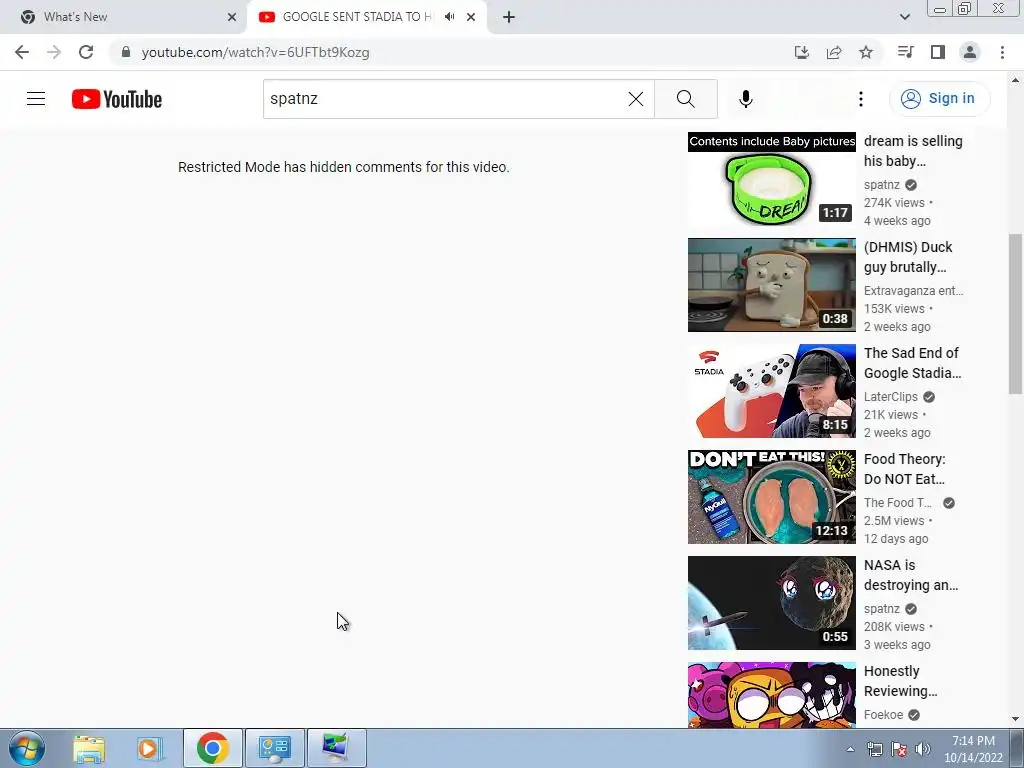Click the padlock site info icon
The image size is (1024, 768).
[x=126, y=52]
